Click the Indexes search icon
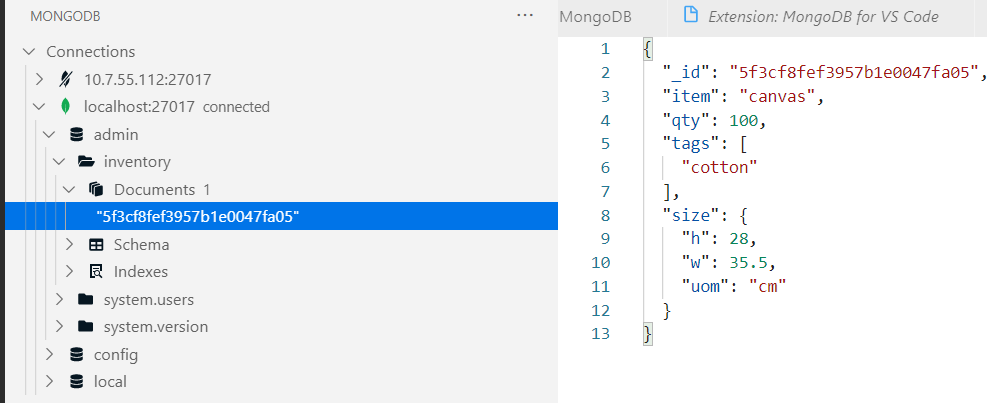Viewport: 987px width, 403px height. (x=96, y=272)
